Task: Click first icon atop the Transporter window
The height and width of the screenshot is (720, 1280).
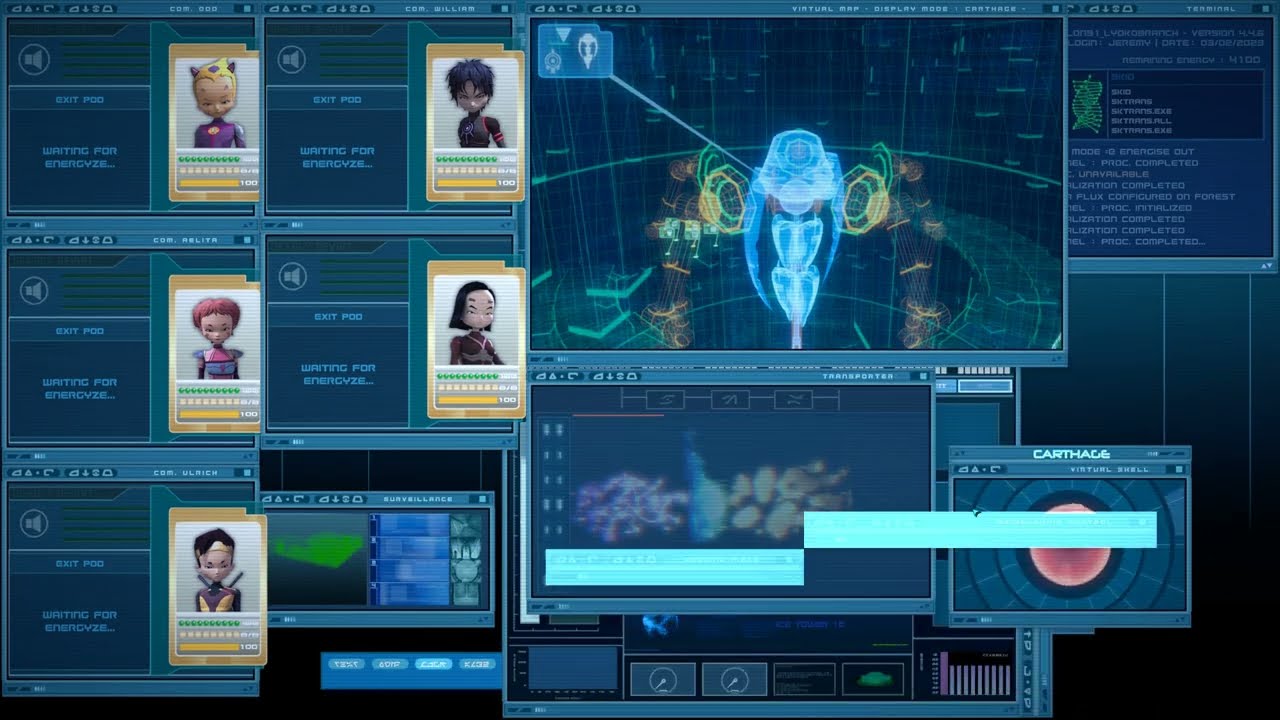Action: coord(665,400)
